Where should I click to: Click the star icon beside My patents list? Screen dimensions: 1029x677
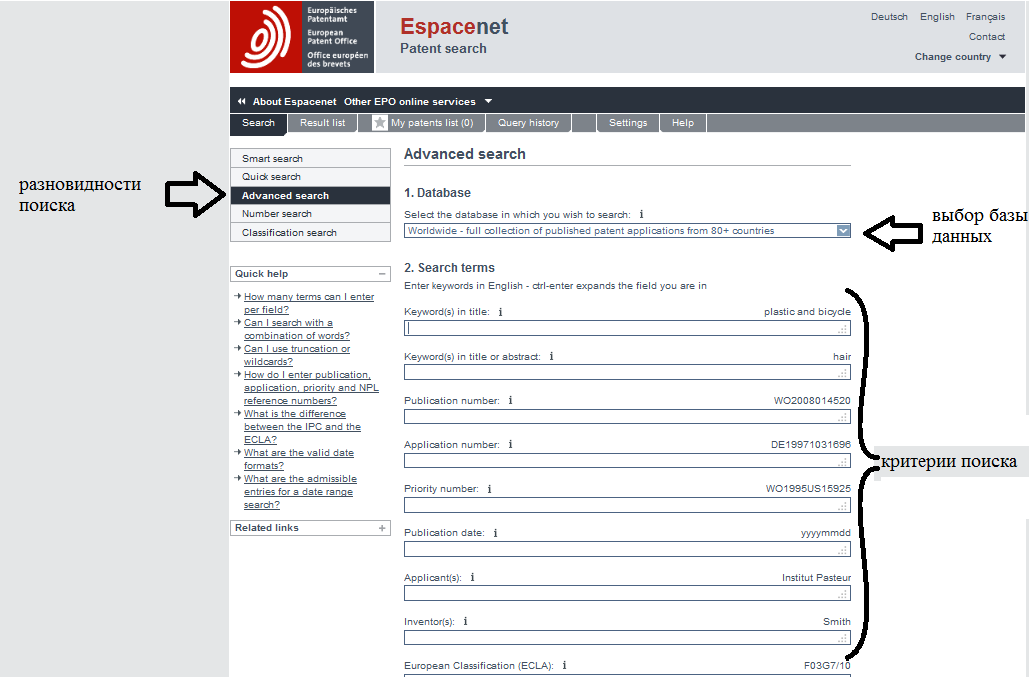click(379, 123)
